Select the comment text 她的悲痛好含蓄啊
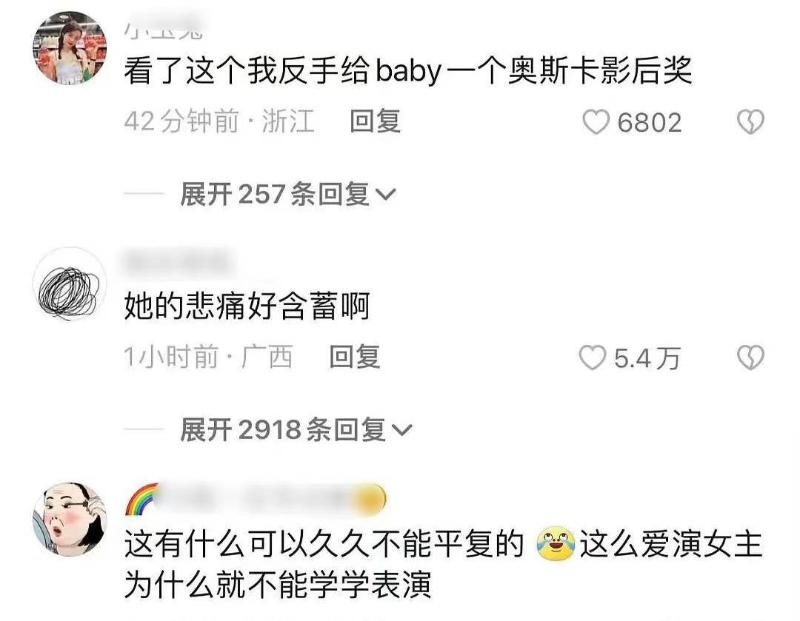800x621 pixels. point(247,306)
